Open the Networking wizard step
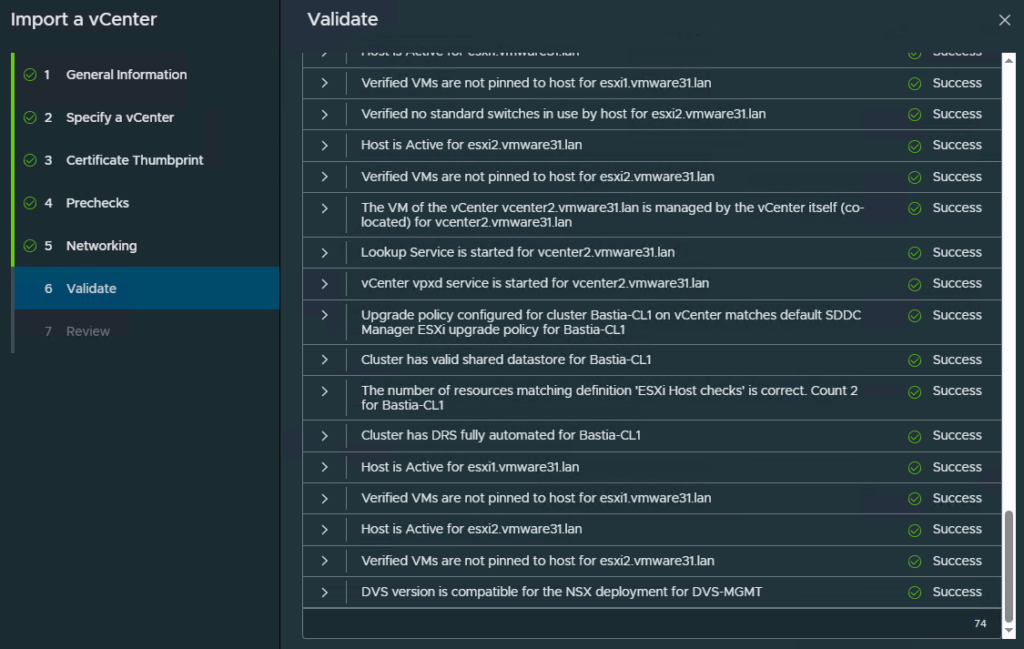The height and width of the screenshot is (649, 1024). [x=101, y=246]
